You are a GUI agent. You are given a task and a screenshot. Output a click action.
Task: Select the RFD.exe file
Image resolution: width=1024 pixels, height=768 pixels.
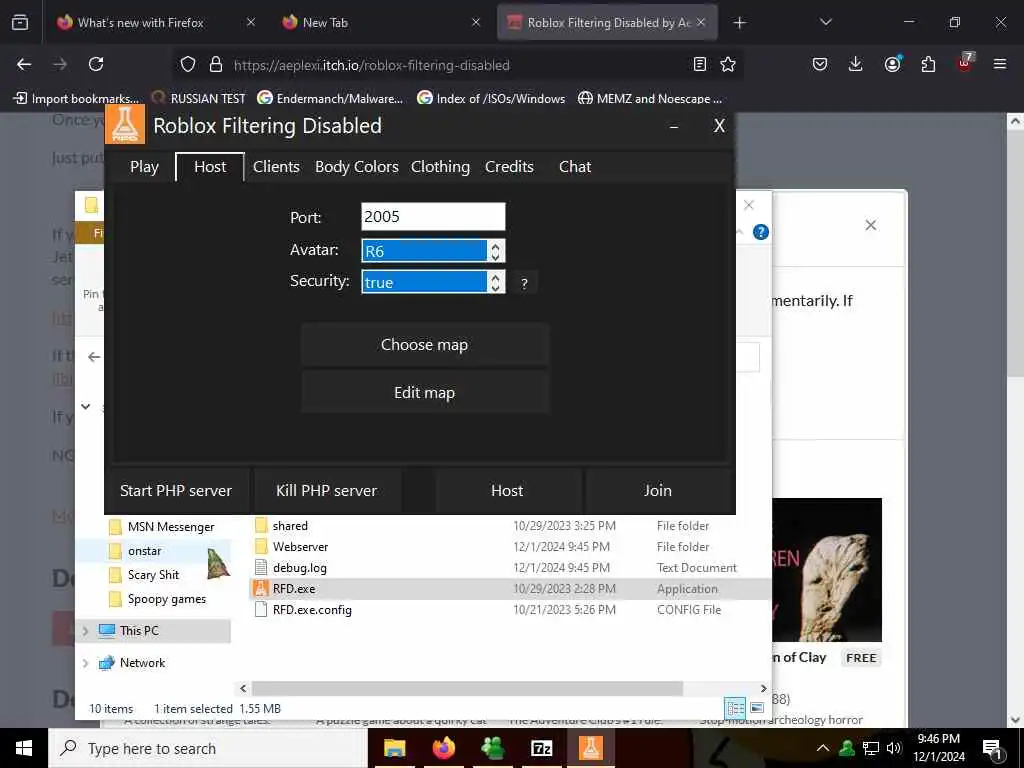294,588
